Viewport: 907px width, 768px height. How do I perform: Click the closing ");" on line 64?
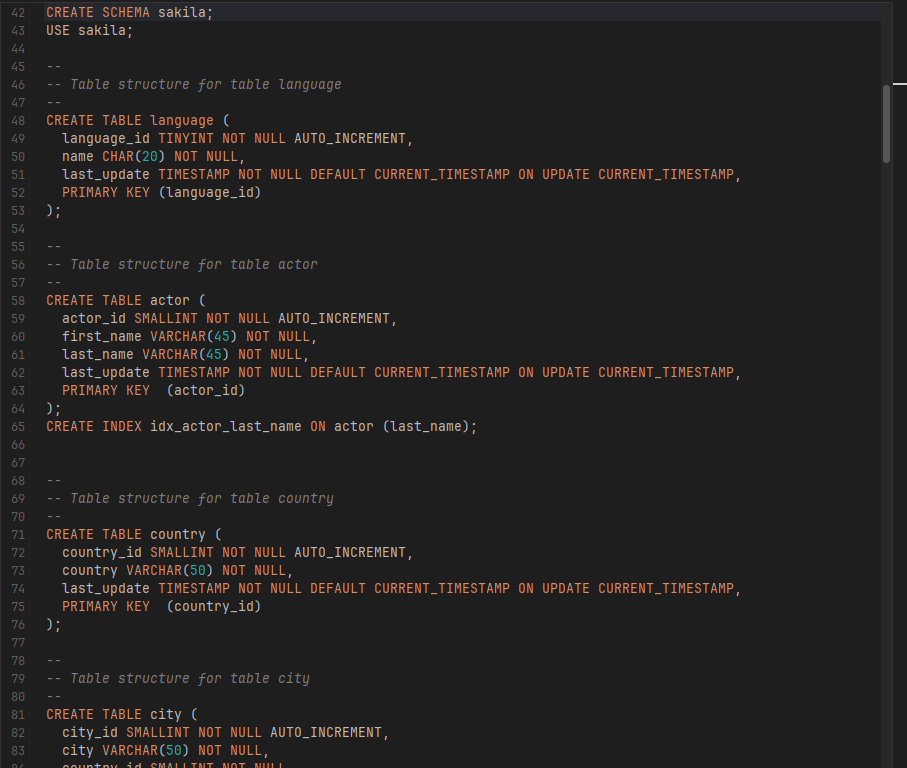click(53, 408)
